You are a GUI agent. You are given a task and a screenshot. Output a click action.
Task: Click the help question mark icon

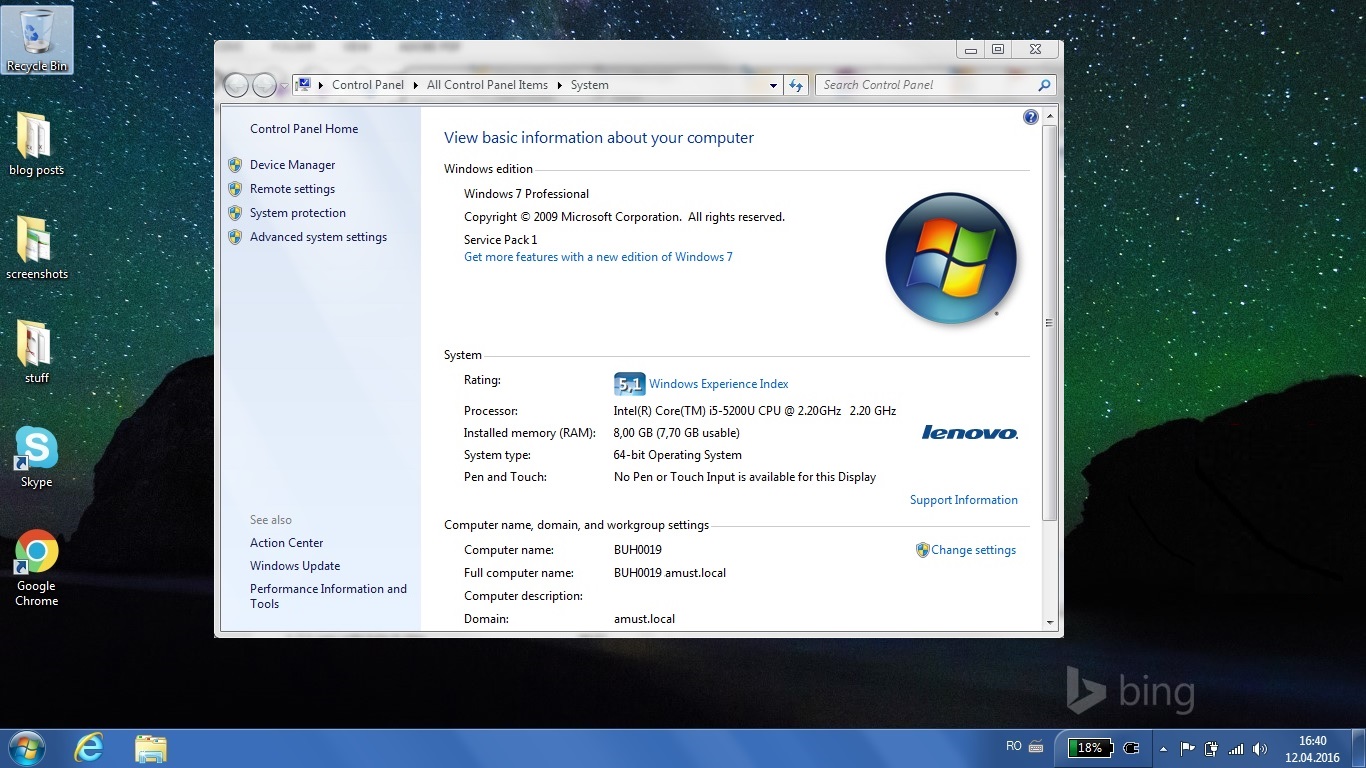[x=1031, y=117]
